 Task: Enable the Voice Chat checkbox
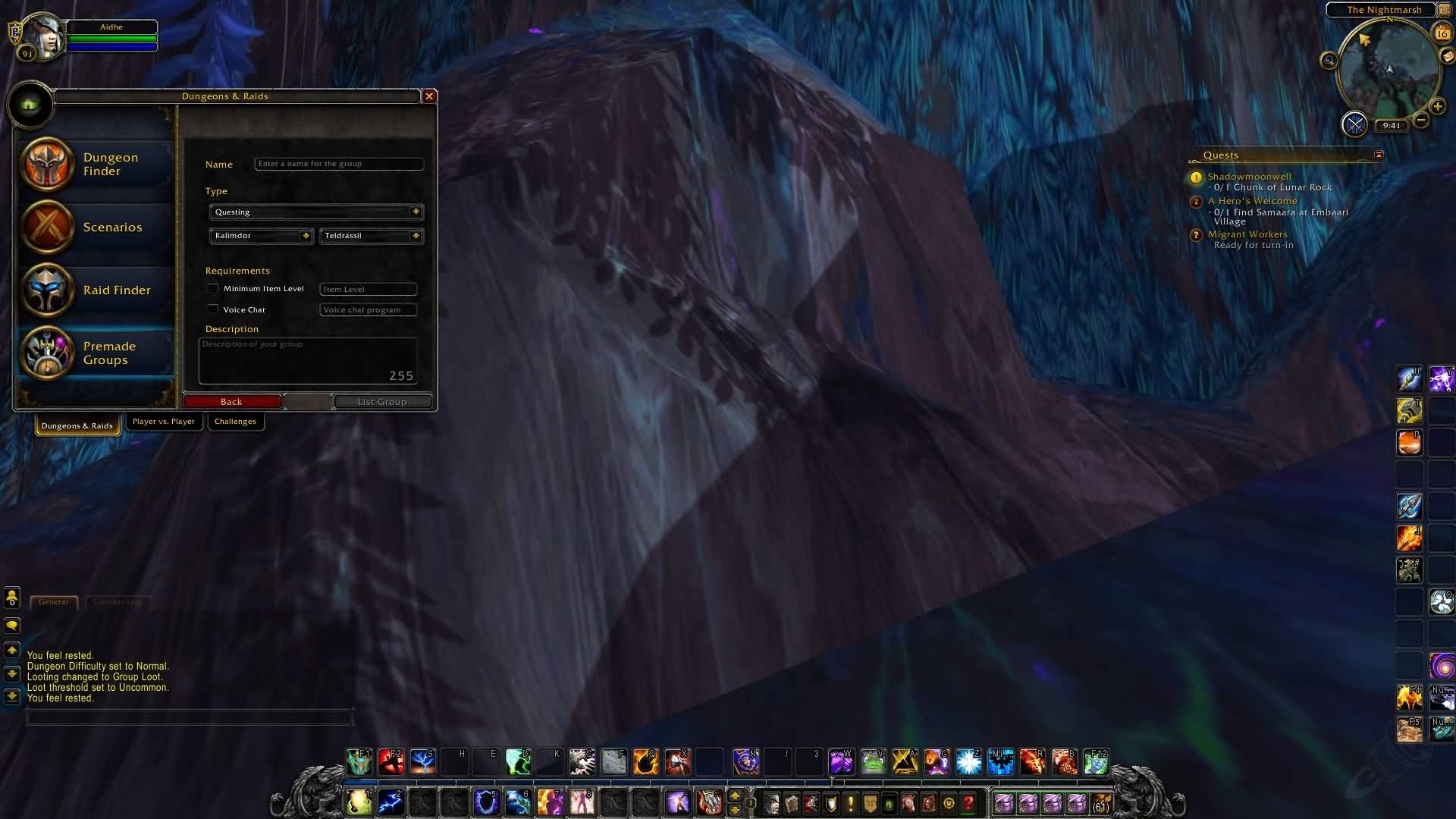(x=213, y=309)
